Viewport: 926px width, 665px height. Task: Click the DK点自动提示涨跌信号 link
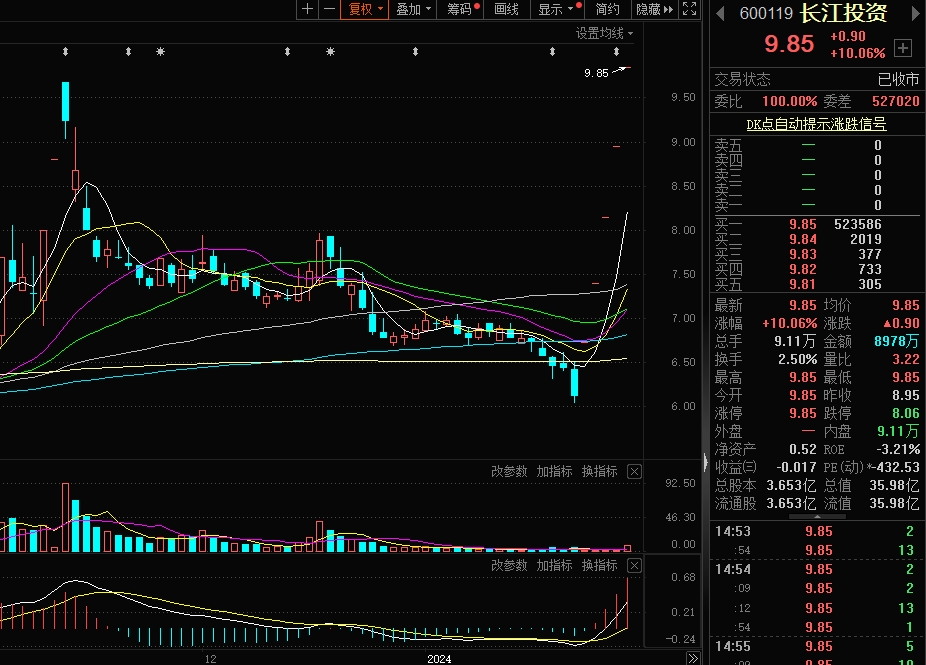pos(816,125)
